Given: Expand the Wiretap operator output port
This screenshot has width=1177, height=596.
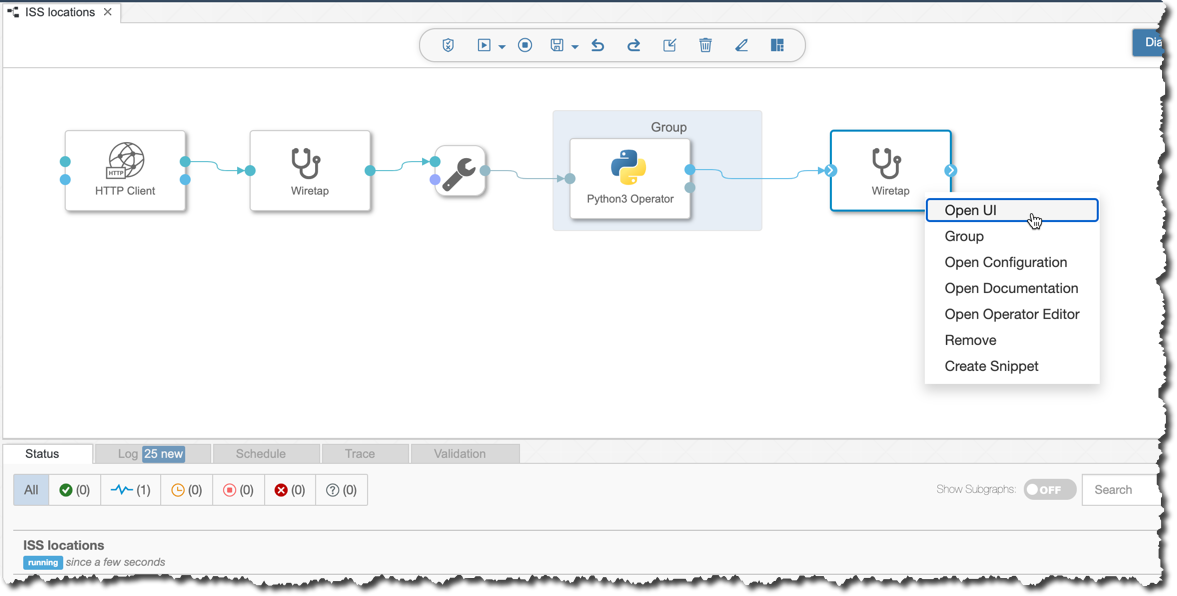Looking at the screenshot, I should [951, 170].
